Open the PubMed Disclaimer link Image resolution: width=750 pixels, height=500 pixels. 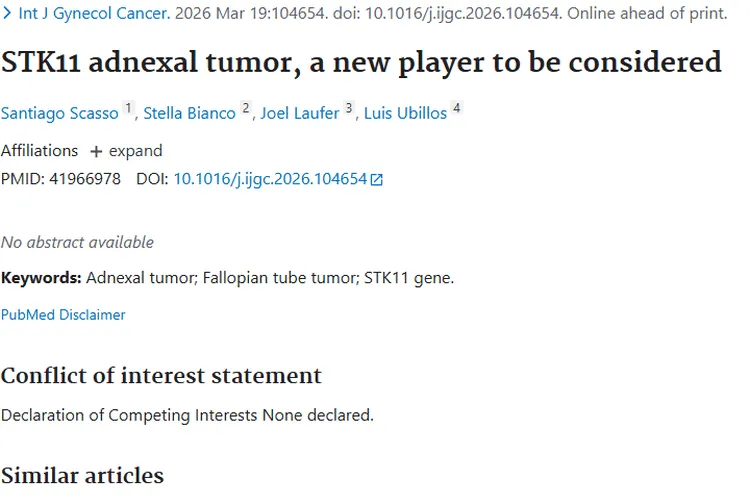click(x=63, y=314)
